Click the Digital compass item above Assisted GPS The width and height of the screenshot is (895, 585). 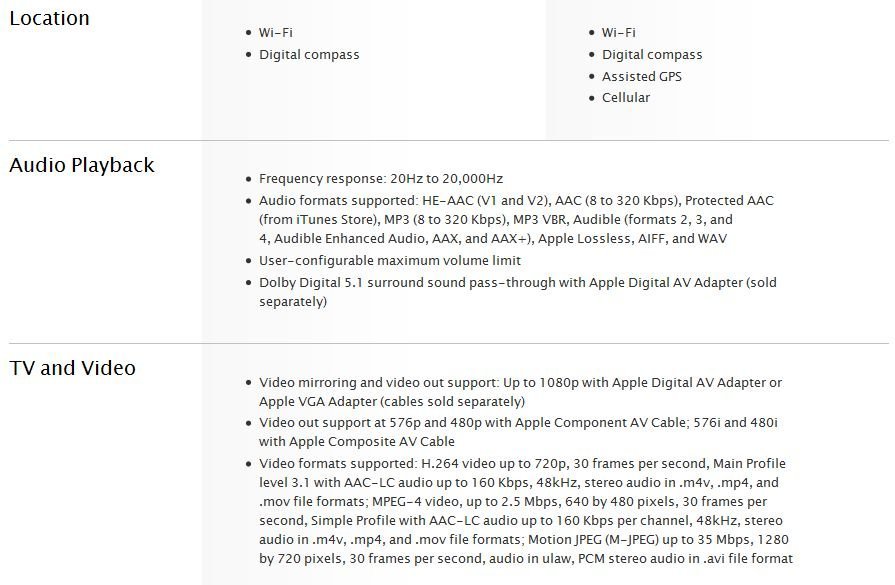[652, 55]
